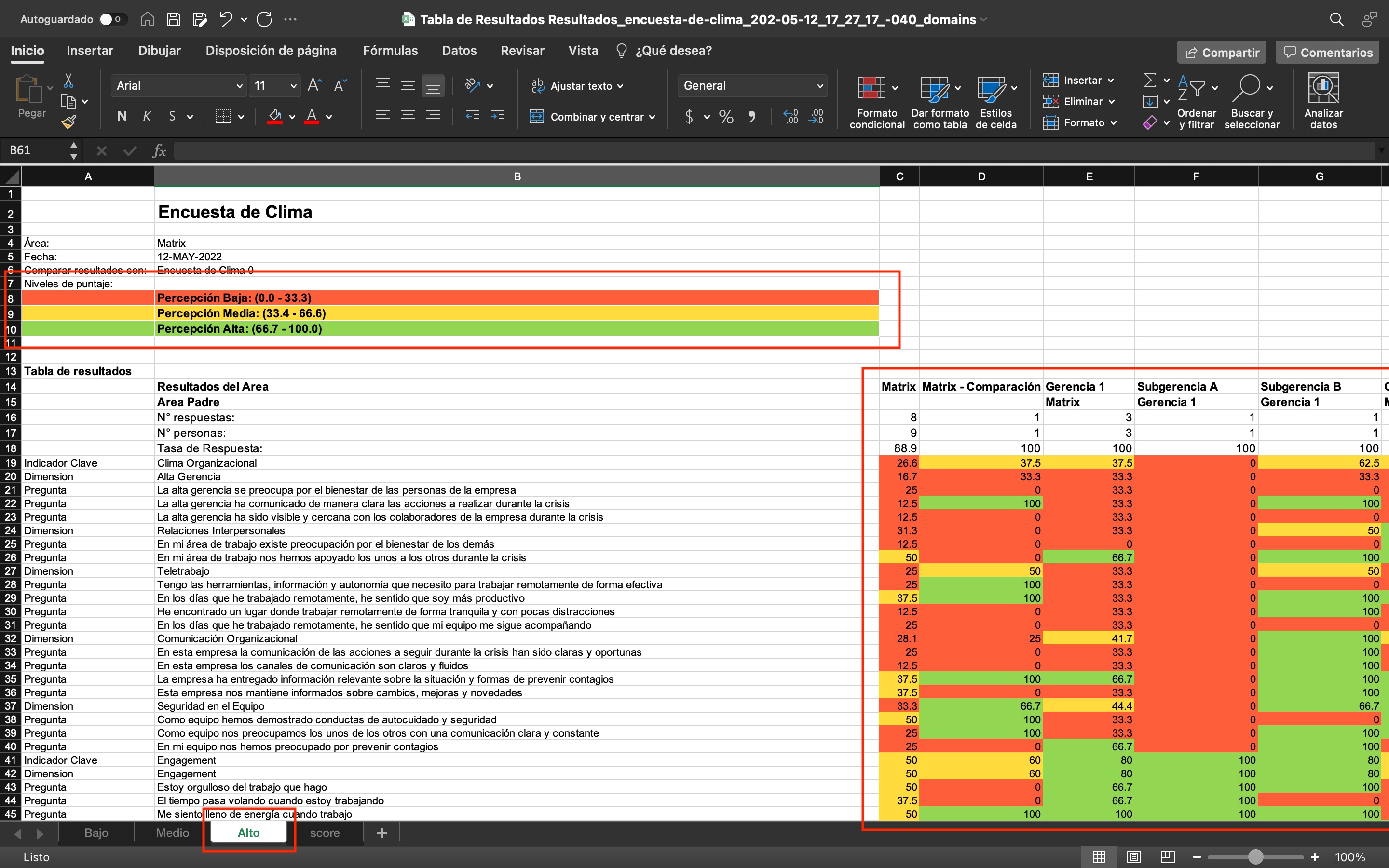Click the text orientation icon
Viewport: 1389px width, 868px height.
[x=472, y=85]
